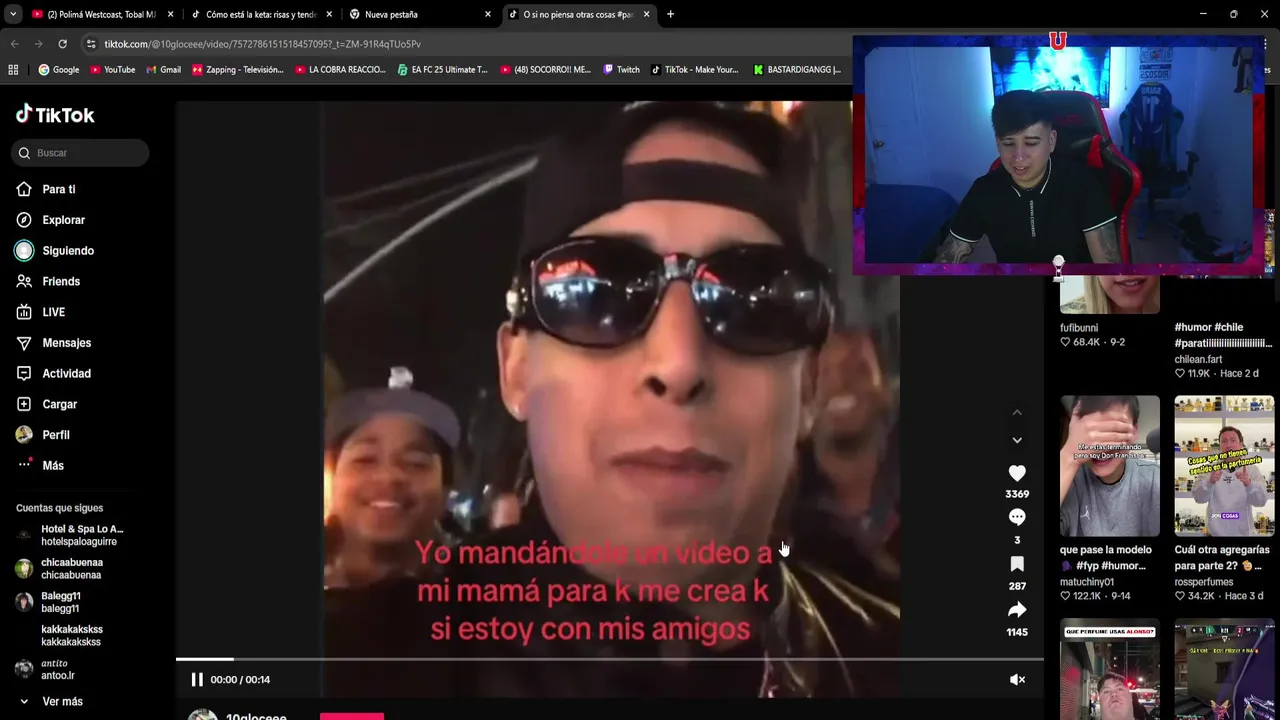This screenshot has height=720, width=1280.
Task: Click the Cargar upload icon
Action: (x=24, y=404)
